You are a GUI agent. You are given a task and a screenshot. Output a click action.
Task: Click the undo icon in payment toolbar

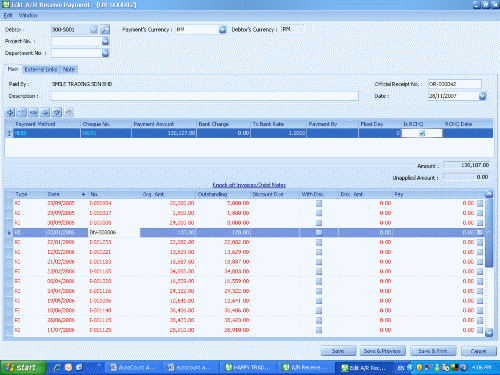click(69, 112)
